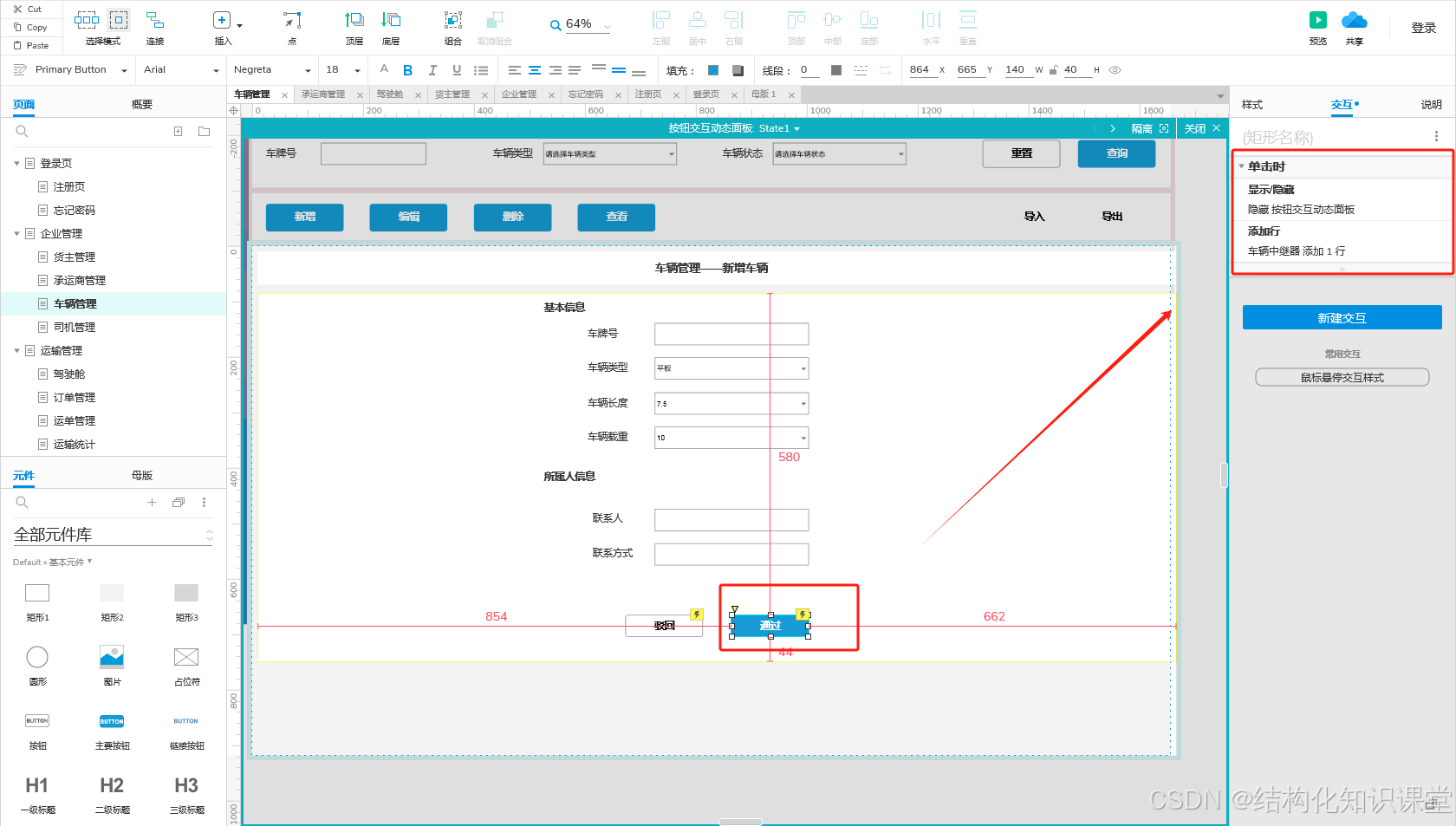The width and height of the screenshot is (1456, 826).
Task: Open the 承运商管理 page tab
Action: [x=323, y=94]
